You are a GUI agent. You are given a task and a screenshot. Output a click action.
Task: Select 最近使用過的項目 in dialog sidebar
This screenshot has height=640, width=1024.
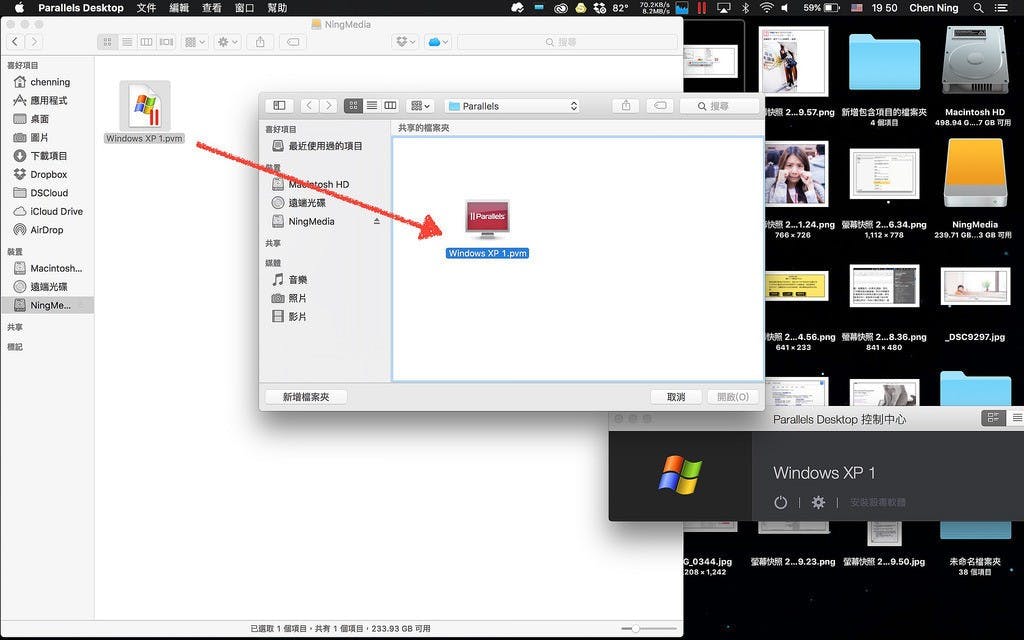point(325,146)
